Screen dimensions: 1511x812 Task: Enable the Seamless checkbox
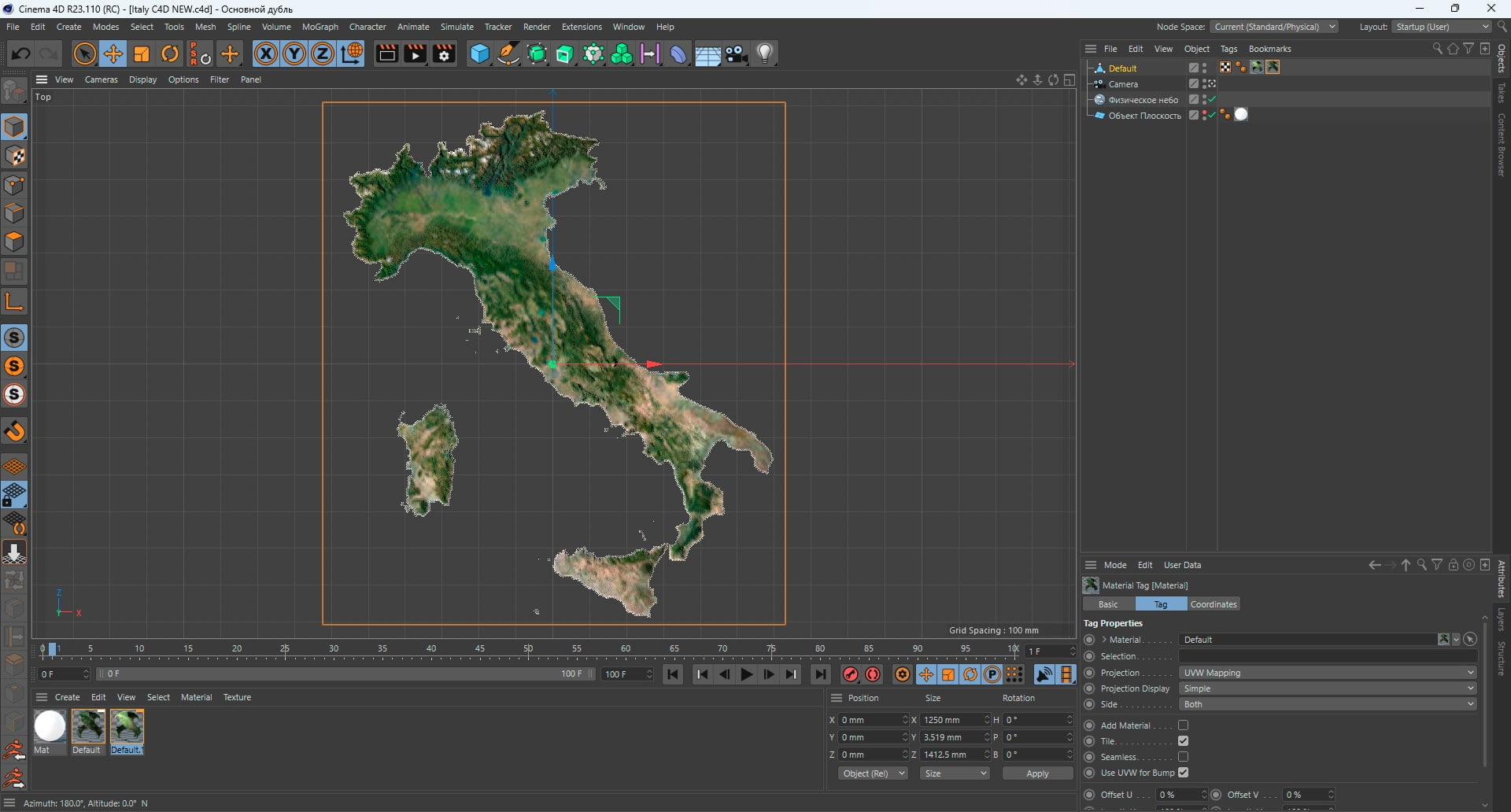tap(1183, 757)
